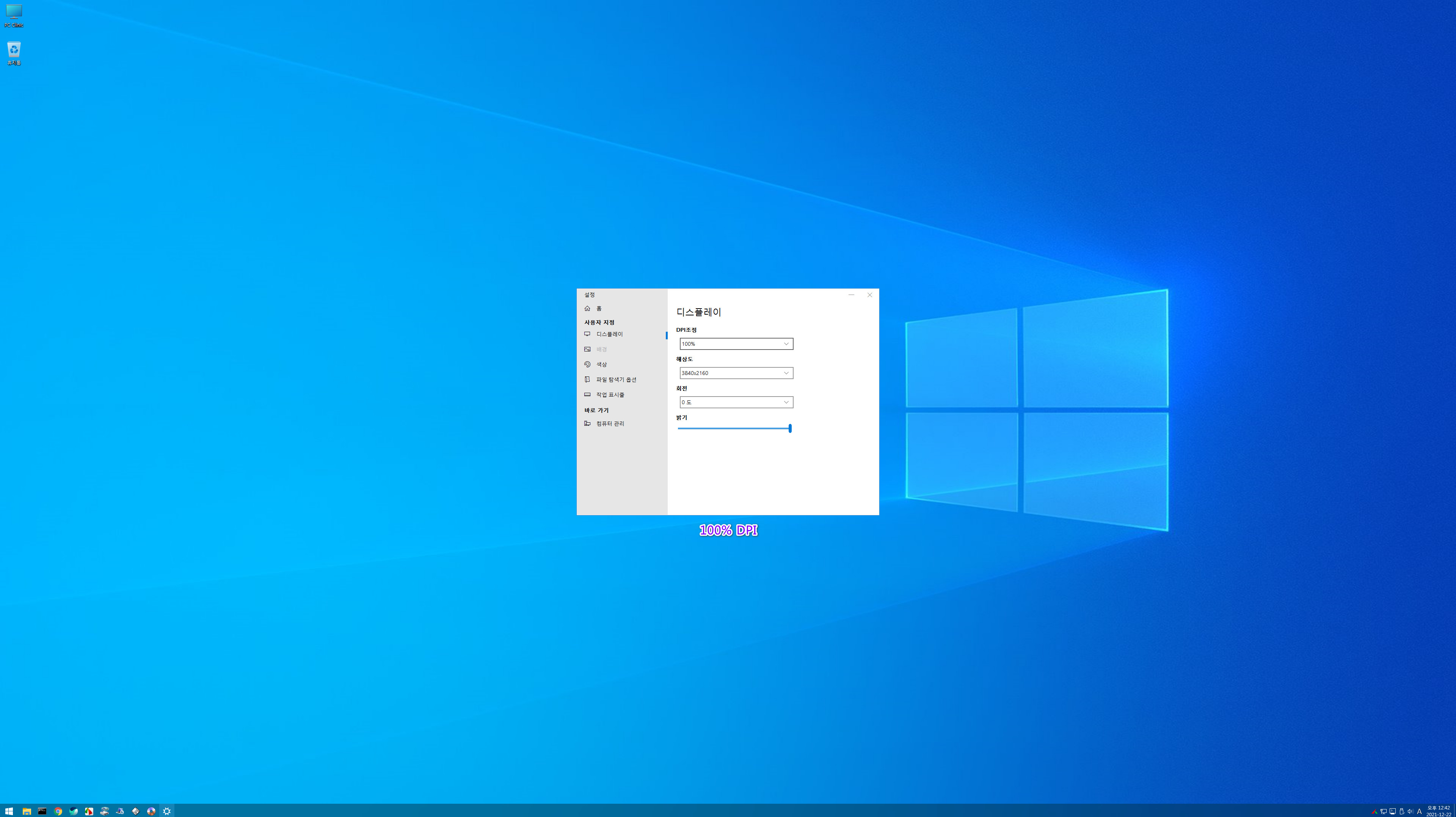Open the Whale browser taskbar icon

pyautogui.click(x=74, y=811)
